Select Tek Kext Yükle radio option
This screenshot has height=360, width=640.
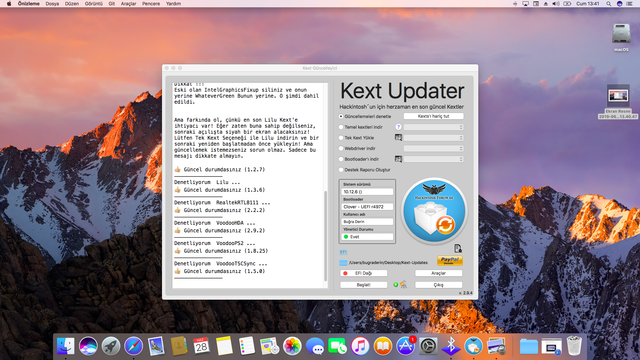[x=341, y=138]
